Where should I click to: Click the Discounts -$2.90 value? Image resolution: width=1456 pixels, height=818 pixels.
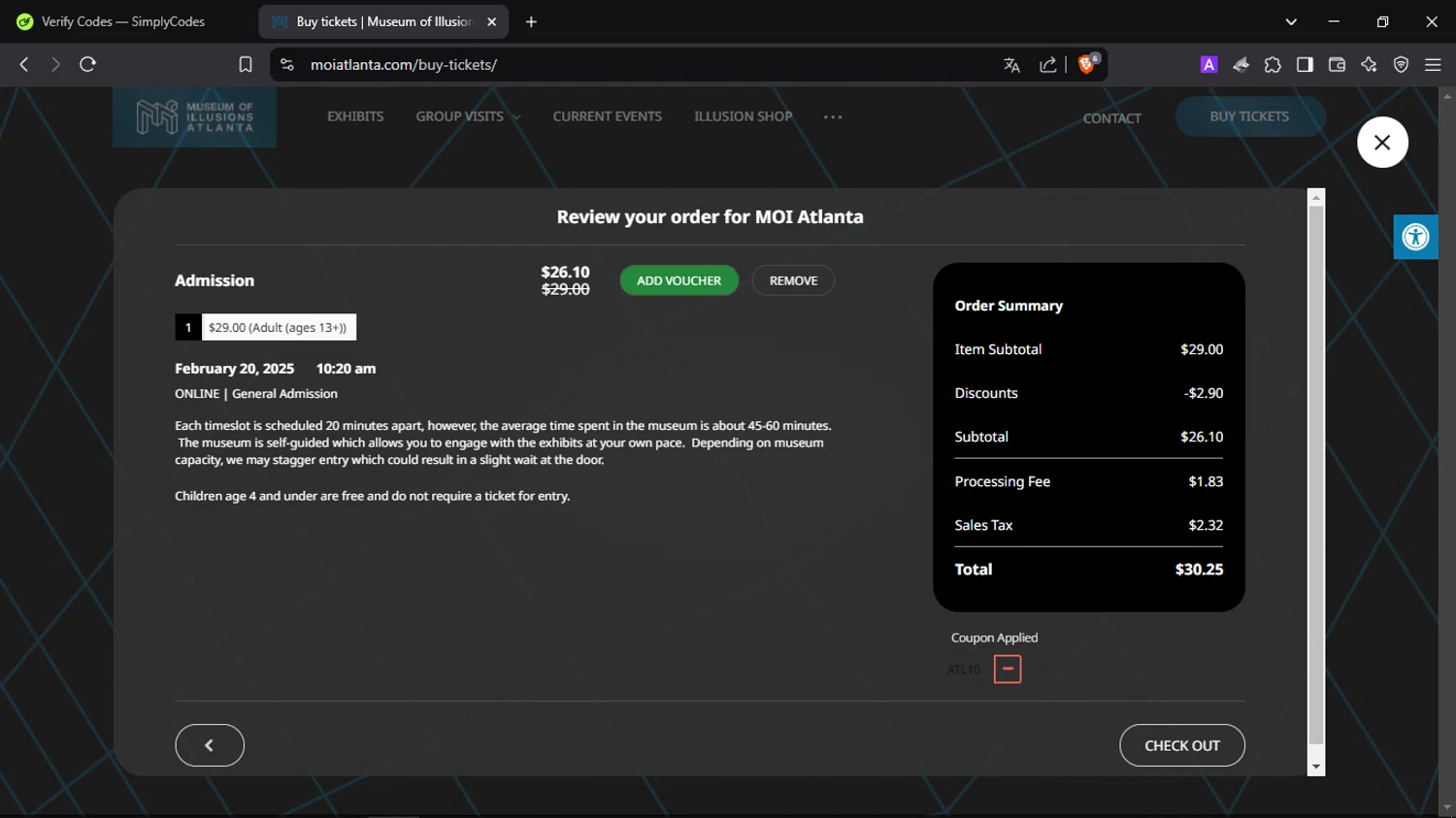(x=1204, y=393)
